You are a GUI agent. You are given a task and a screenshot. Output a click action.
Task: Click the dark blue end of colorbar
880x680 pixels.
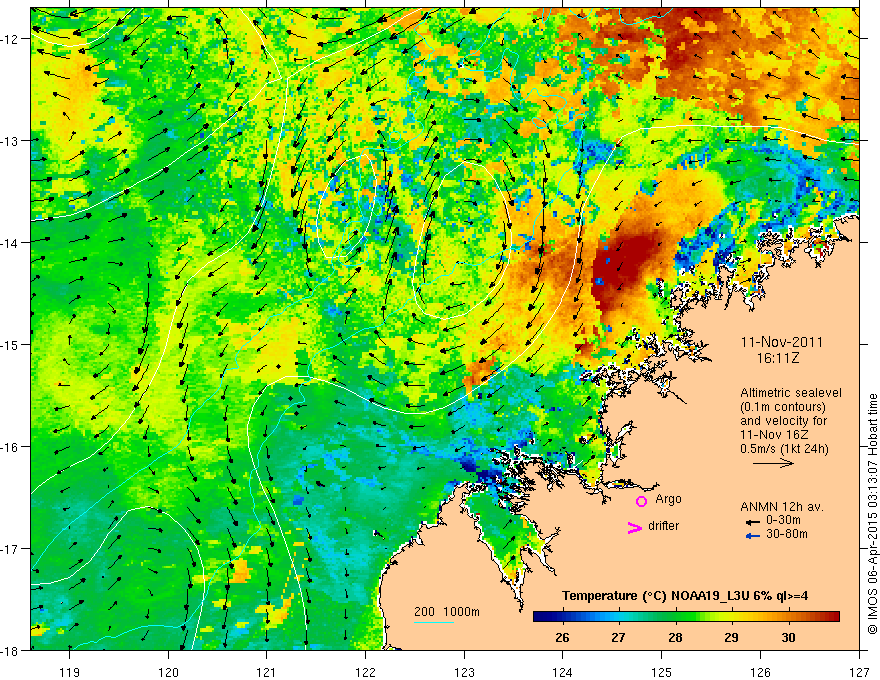tap(539, 617)
